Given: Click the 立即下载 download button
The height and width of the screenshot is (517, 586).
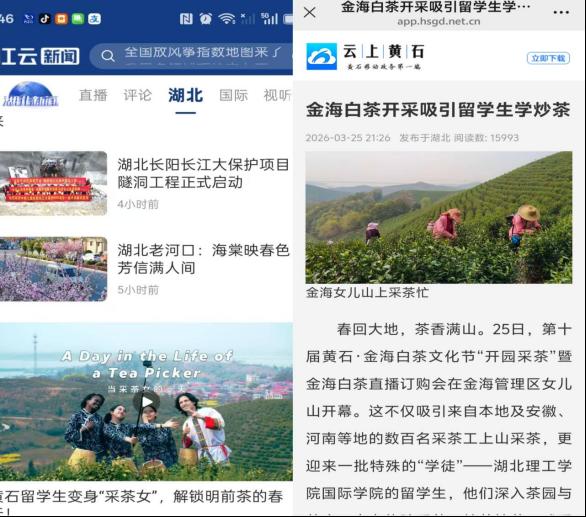Looking at the screenshot, I should coord(548,58).
